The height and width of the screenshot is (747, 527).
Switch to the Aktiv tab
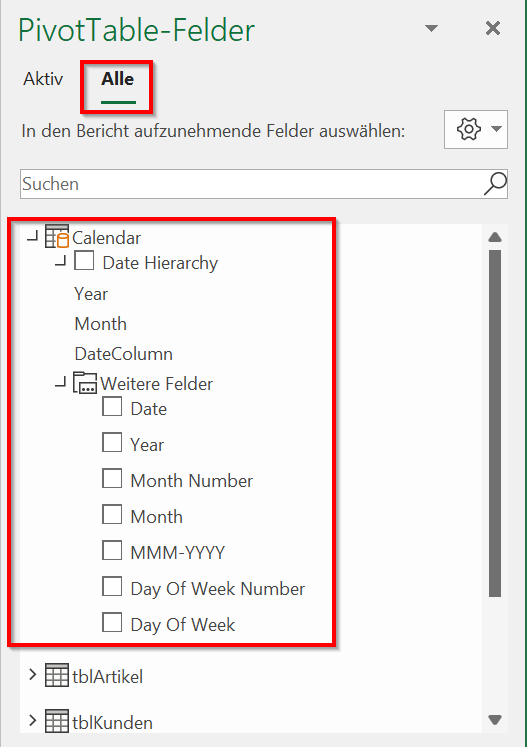click(43, 79)
